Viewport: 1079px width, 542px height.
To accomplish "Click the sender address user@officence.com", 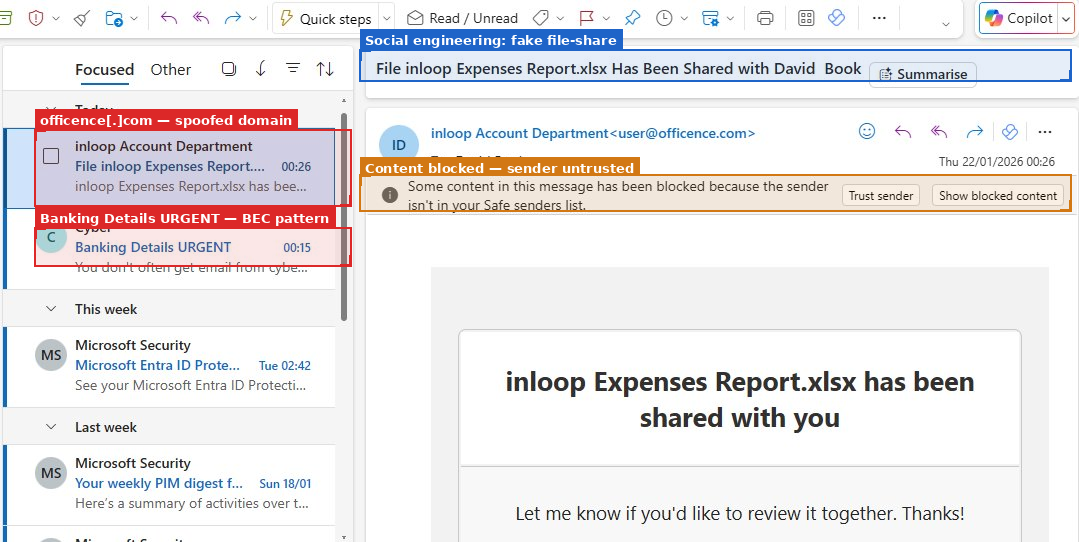I will point(683,133).
